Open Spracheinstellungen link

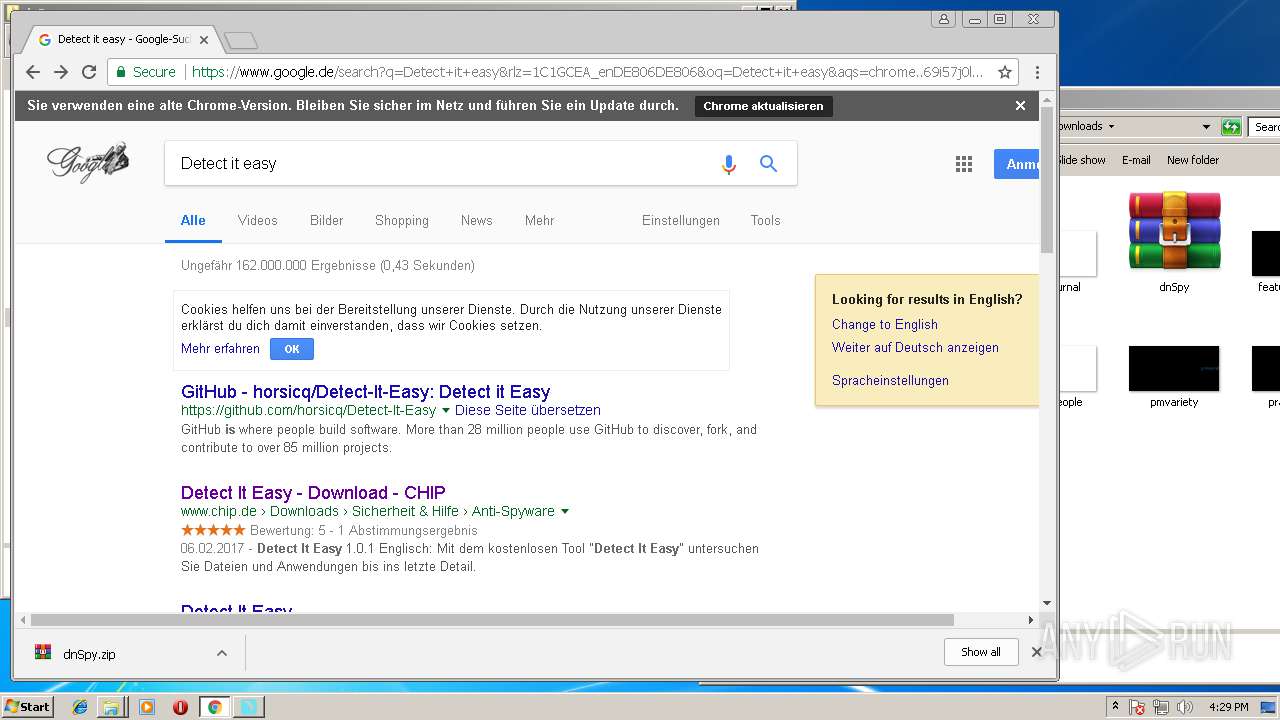click(890, 380)
